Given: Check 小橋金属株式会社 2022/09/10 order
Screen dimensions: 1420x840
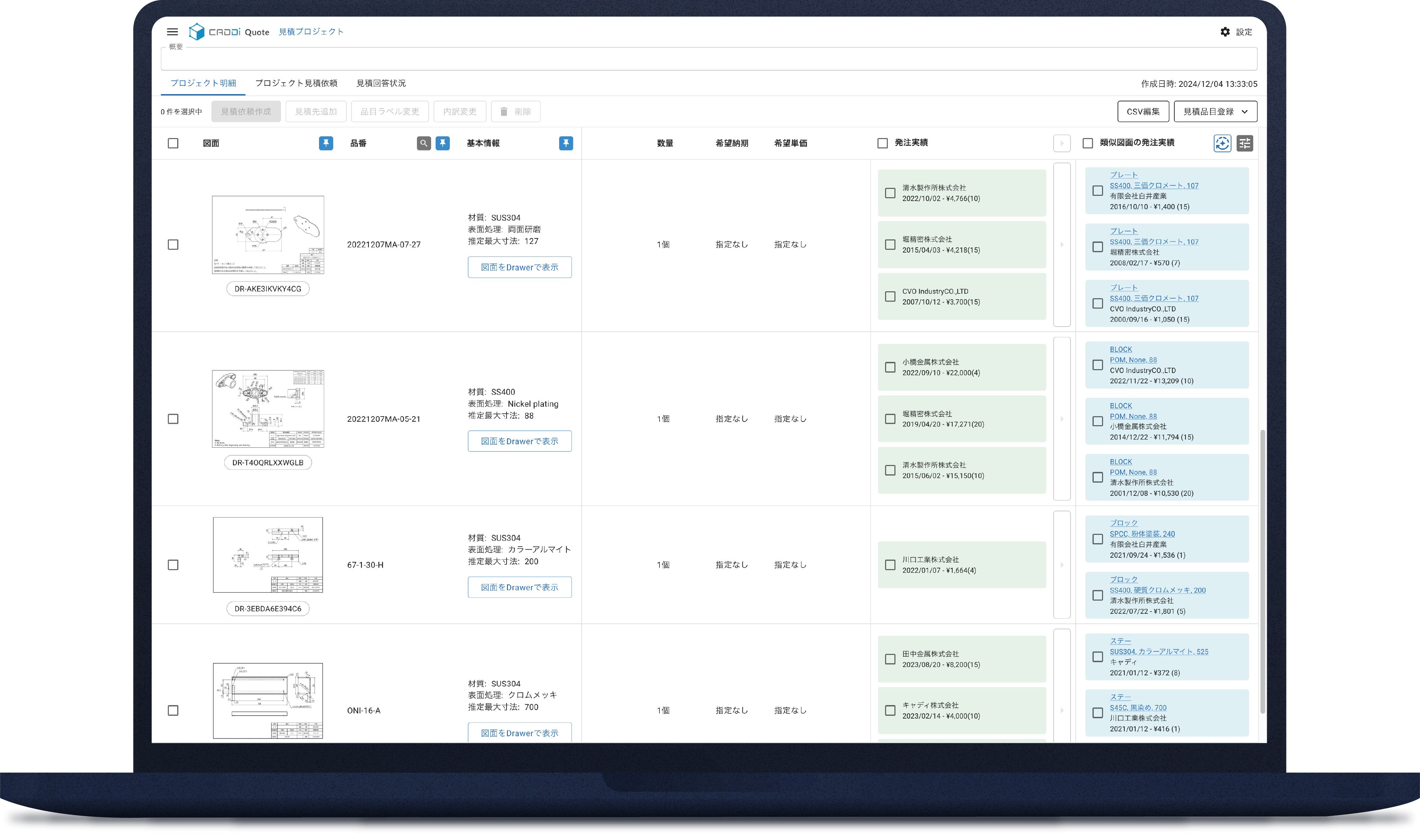Looking at the screenshot, I should click(x=890, y=367).
